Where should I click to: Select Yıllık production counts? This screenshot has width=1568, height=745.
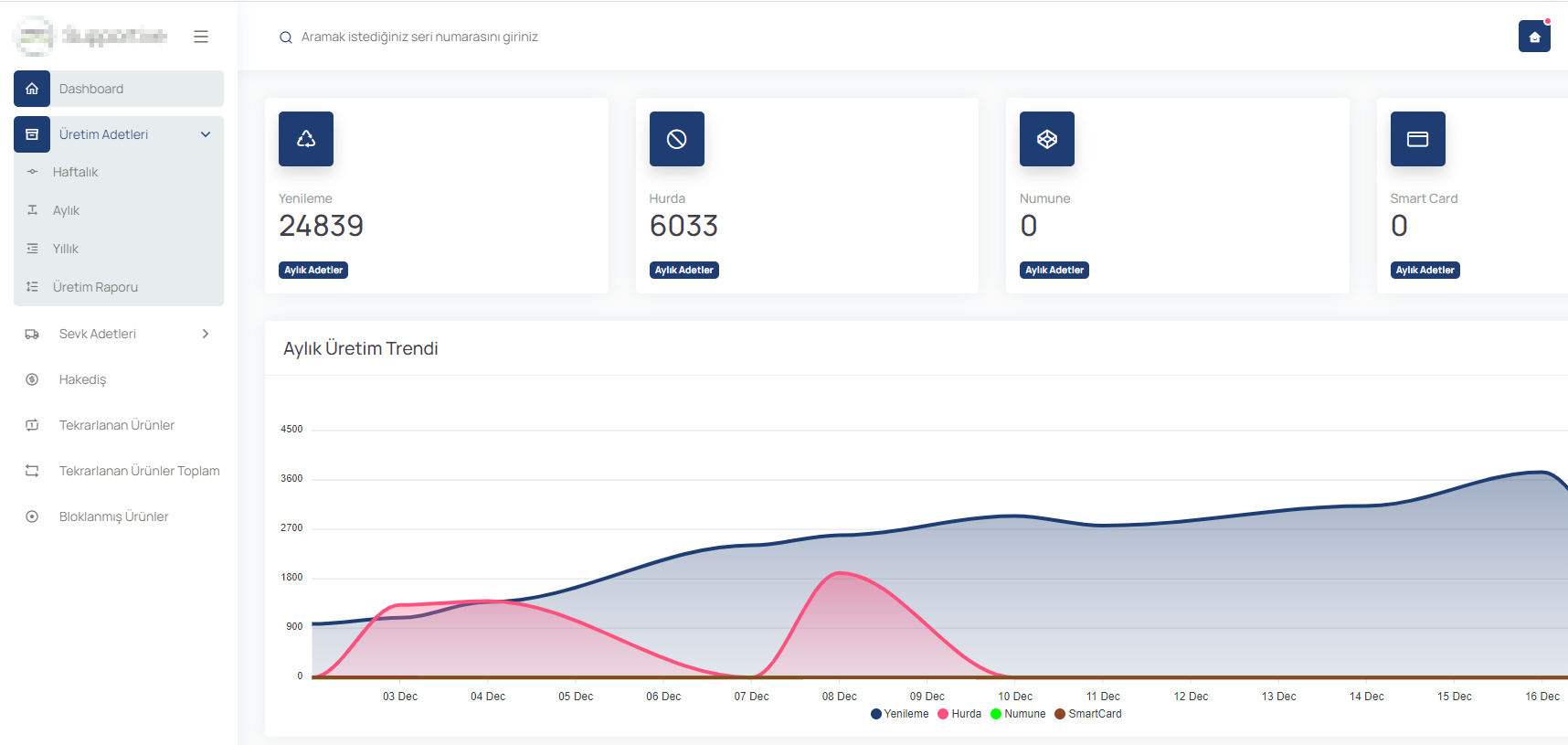[65, 249]
